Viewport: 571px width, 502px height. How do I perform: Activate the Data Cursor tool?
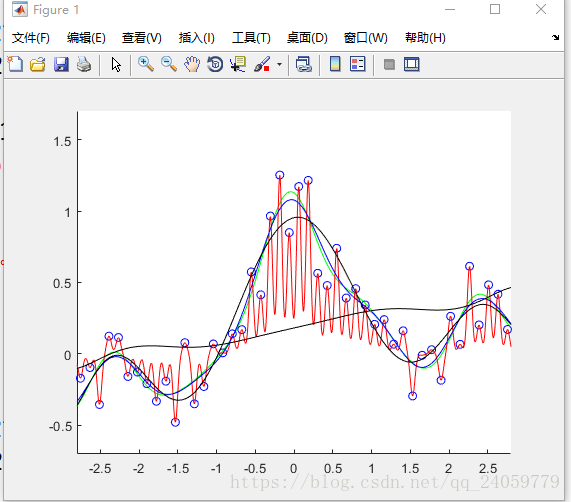tap(238, 64)
